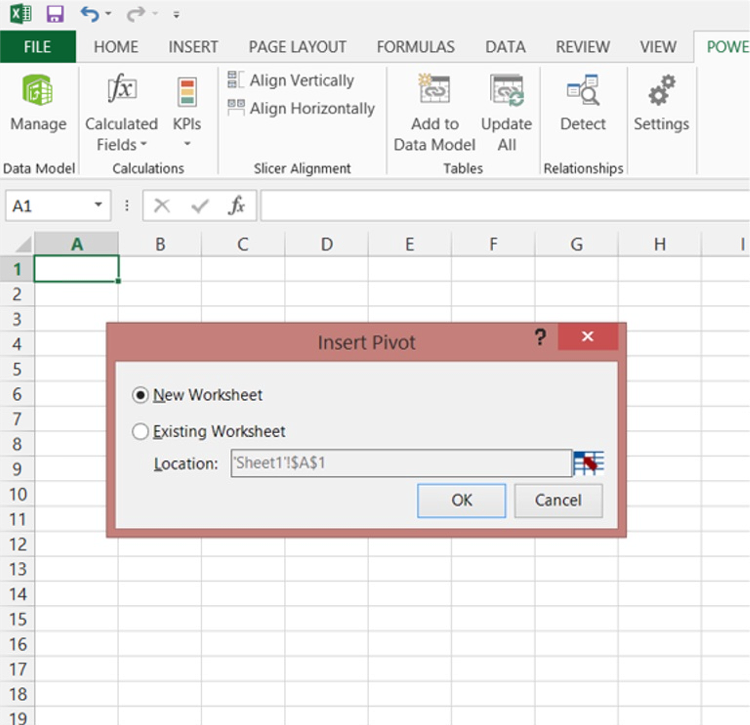This screenshot has height=725, width=750.
Task: Cancel formula entry with the X icon
Action: click(x=162, y=206)
